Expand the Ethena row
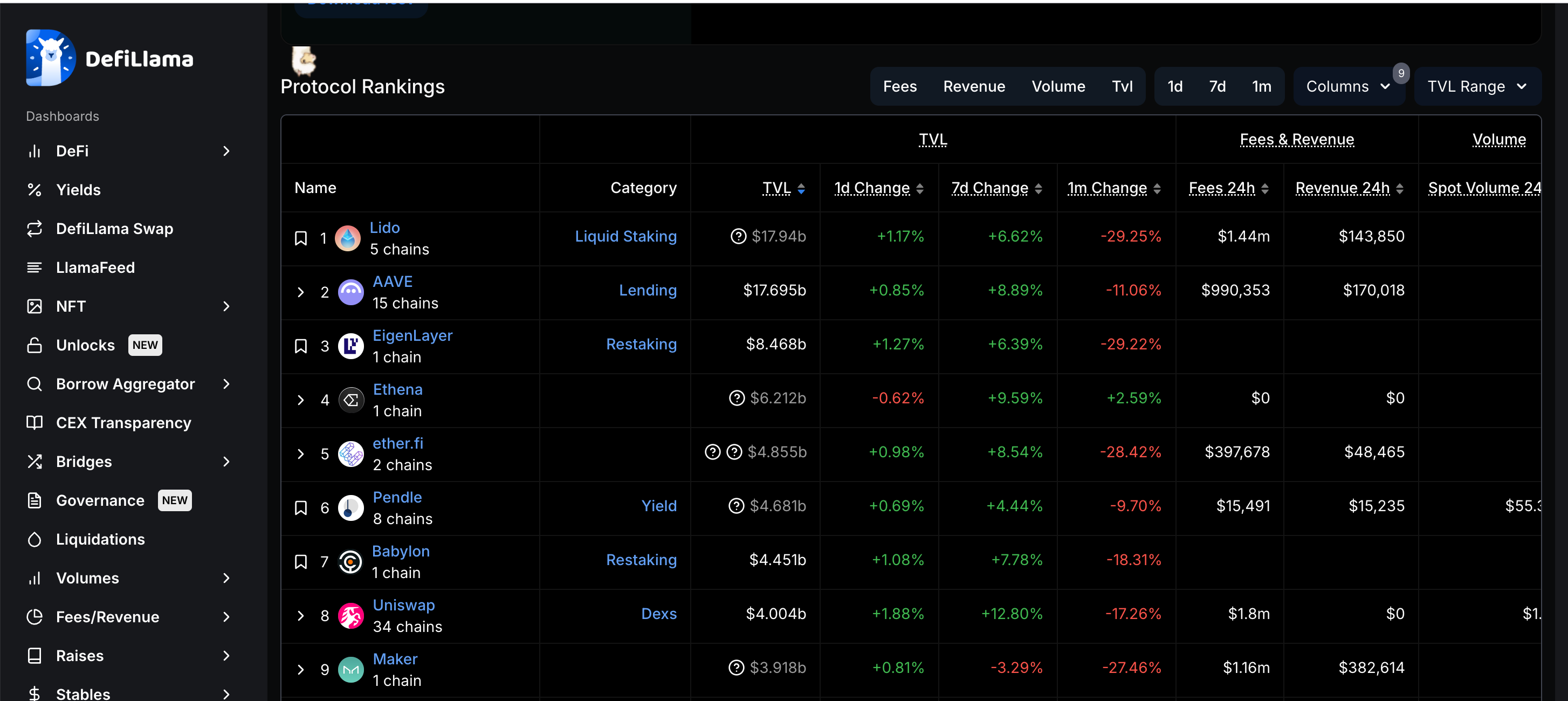Screen dimensions: 1568x701 (x=301, y=400)
